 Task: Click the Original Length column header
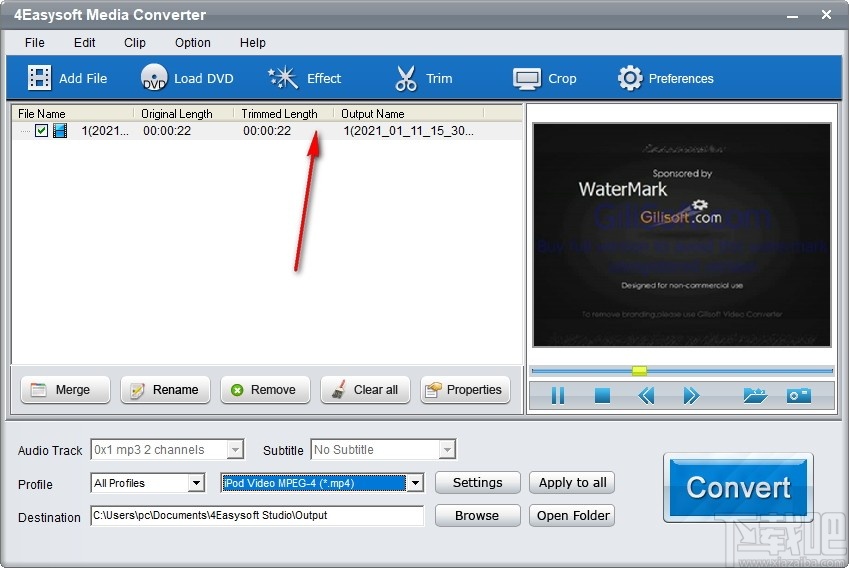(184, 114)
